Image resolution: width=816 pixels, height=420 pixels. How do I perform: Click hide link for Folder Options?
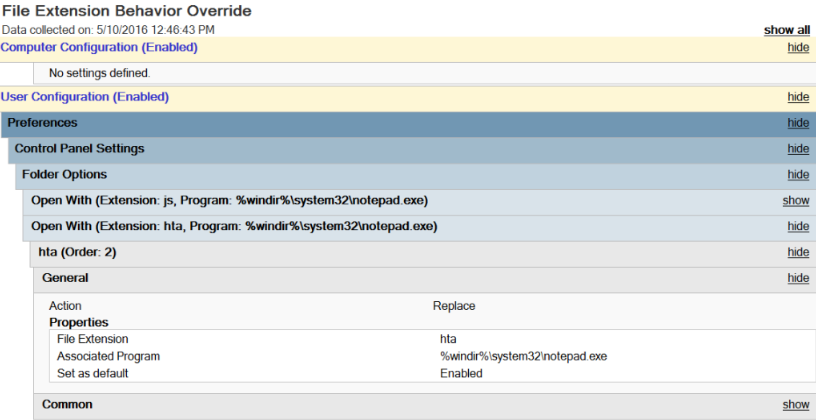click(x=798, y=175)
